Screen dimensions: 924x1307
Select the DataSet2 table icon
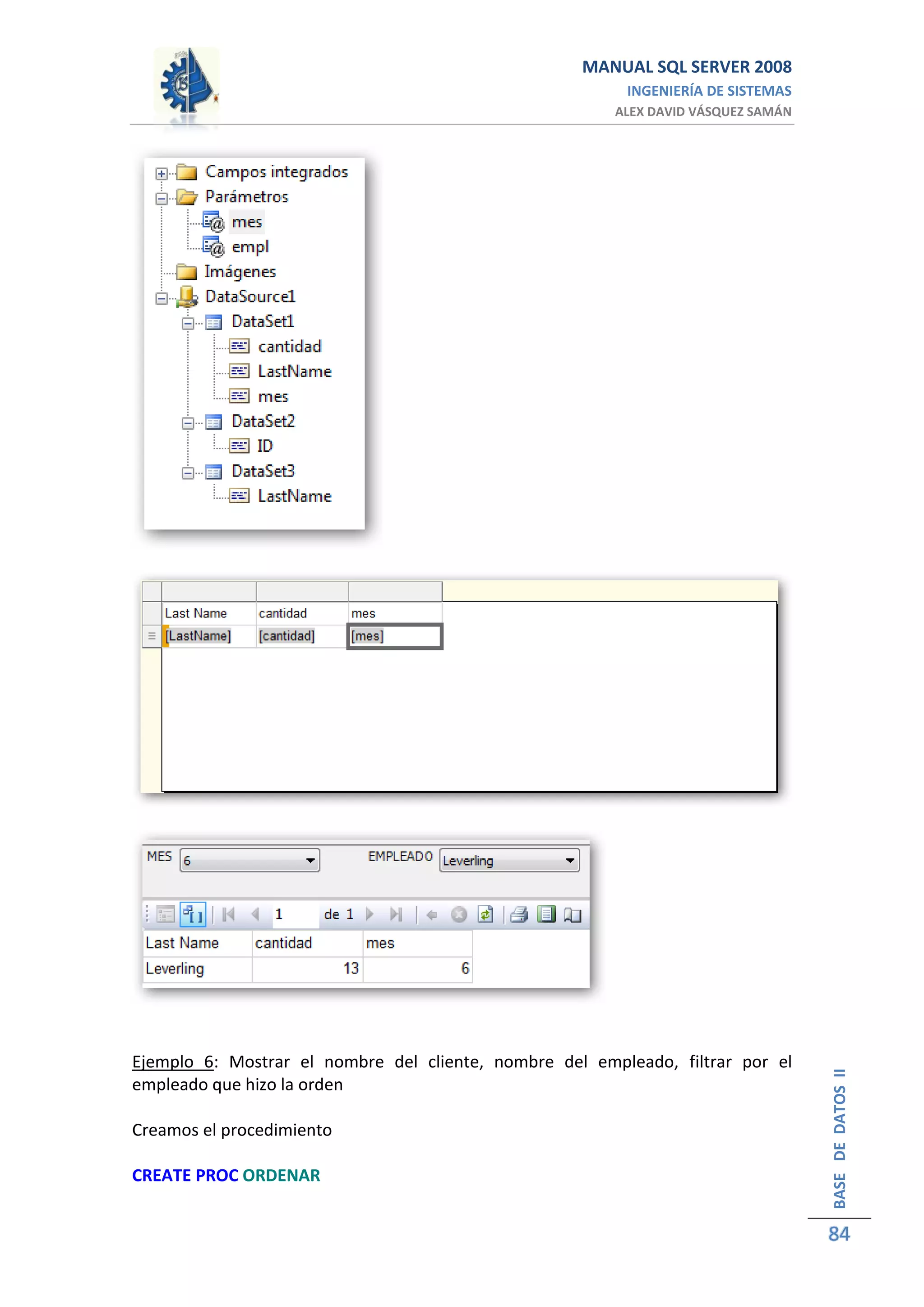[x=213, y=422]
